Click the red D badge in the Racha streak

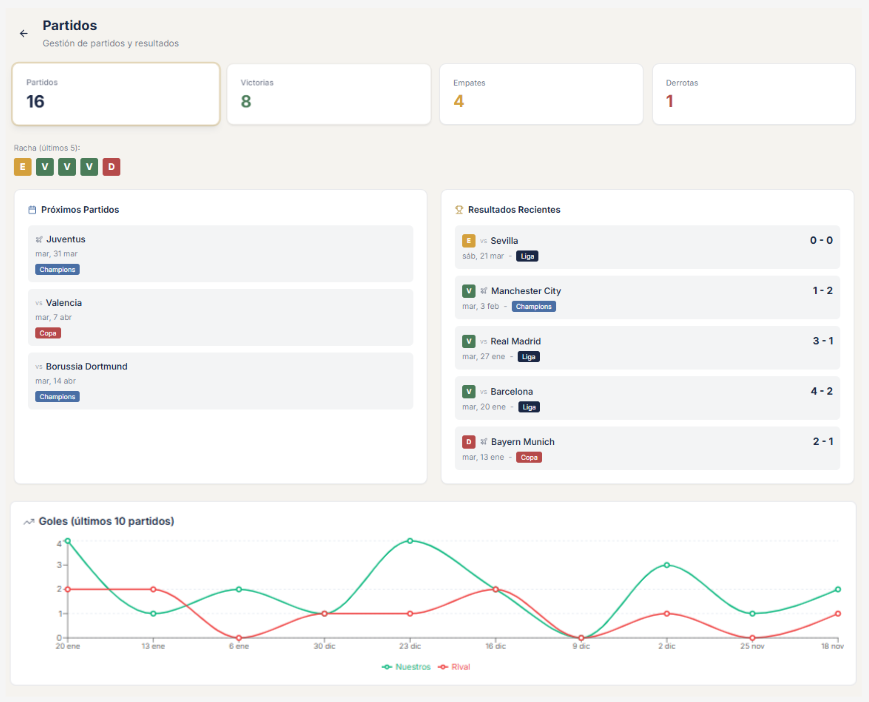pyautogui.click(x=111, y=167)
